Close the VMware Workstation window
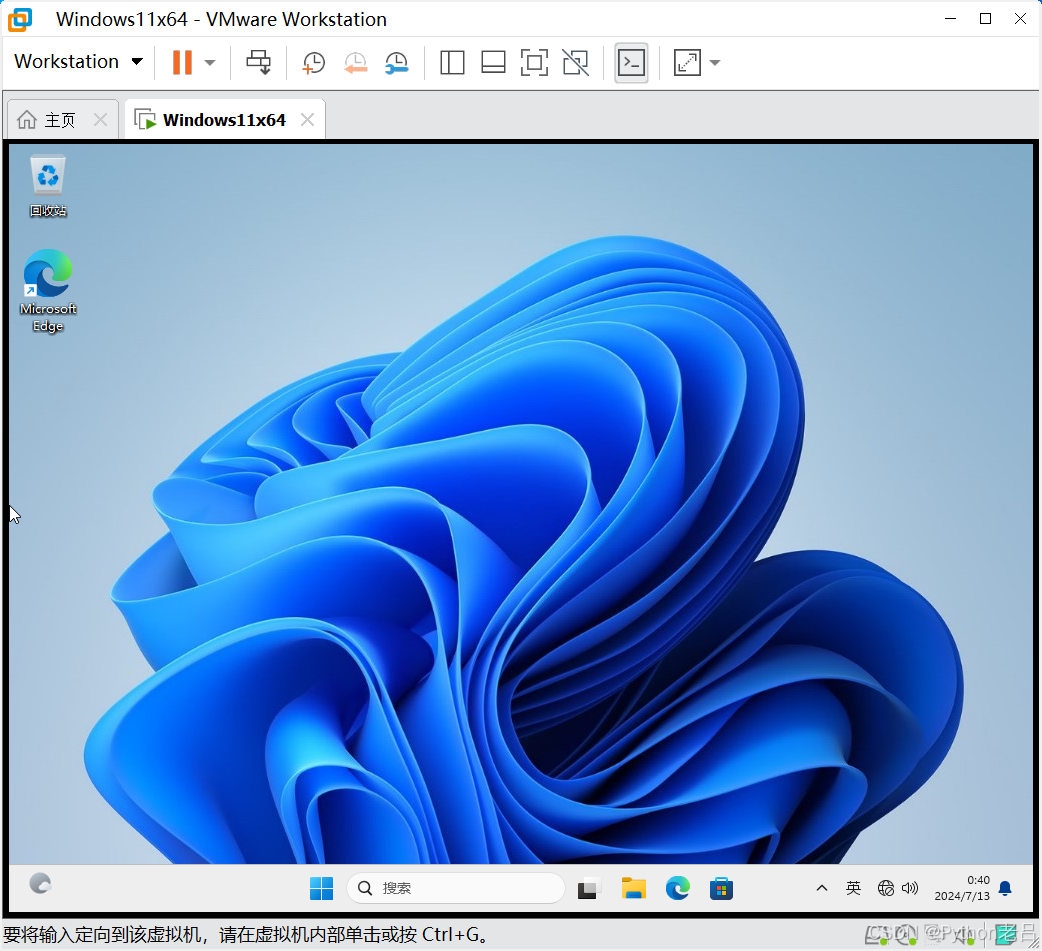1042x951 pixels. 1021,19
